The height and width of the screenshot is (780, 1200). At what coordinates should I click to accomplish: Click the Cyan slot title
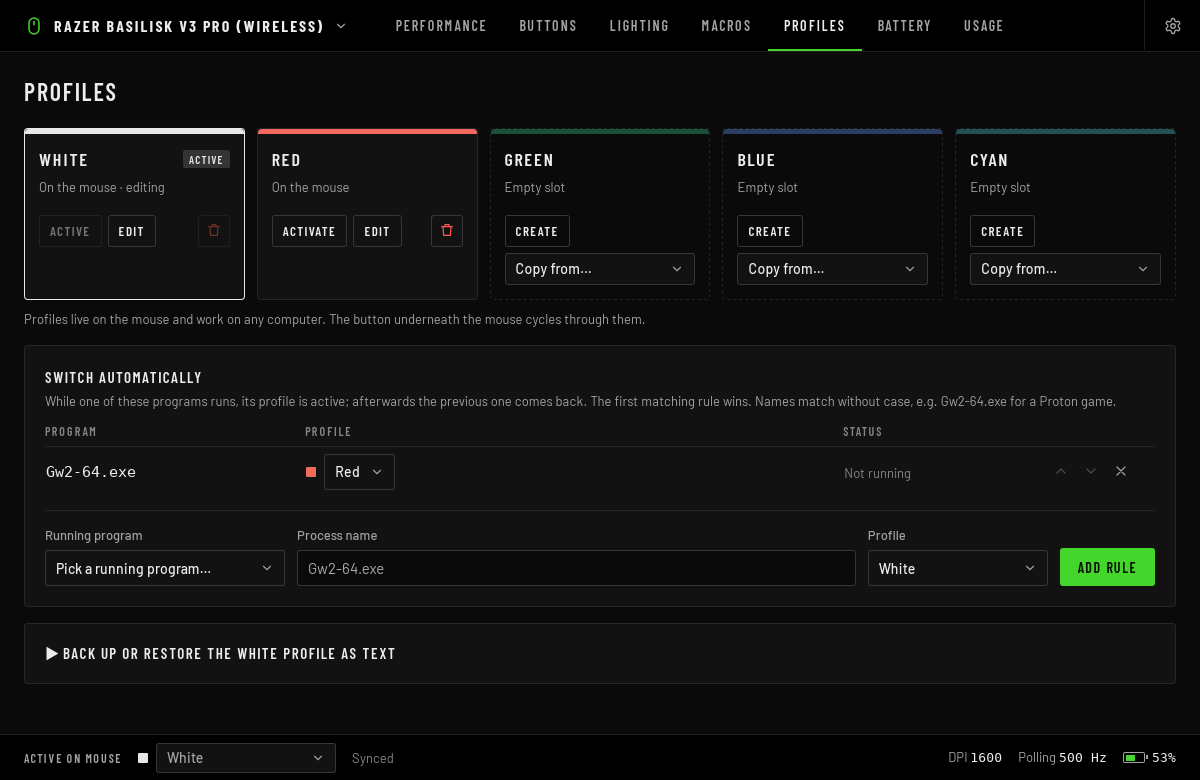click(x=989, y=160)
